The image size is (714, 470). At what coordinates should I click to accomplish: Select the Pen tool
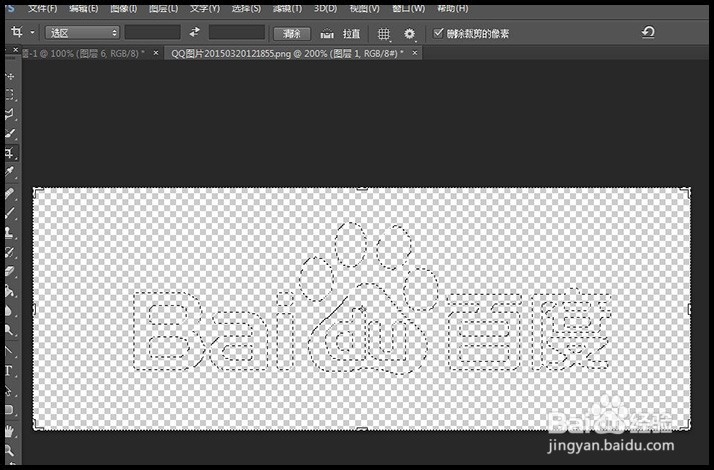click(9, 350)
